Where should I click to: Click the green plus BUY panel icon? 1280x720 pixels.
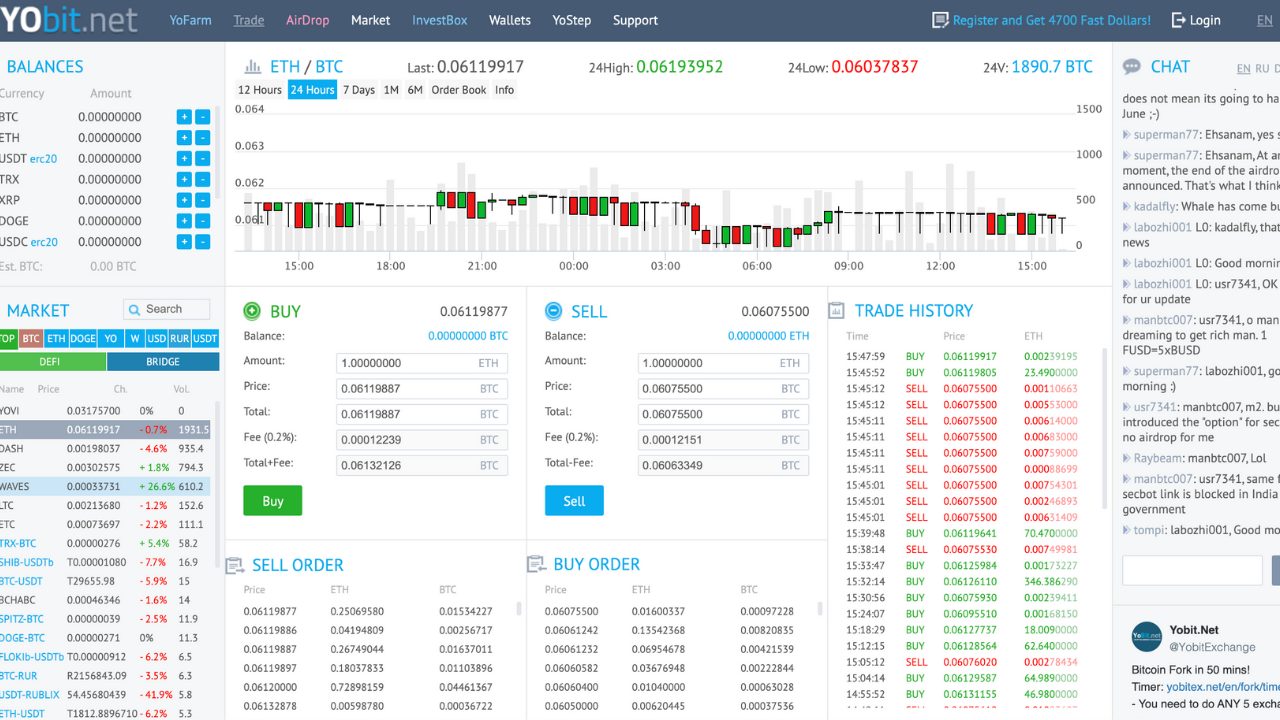(252, 311)
